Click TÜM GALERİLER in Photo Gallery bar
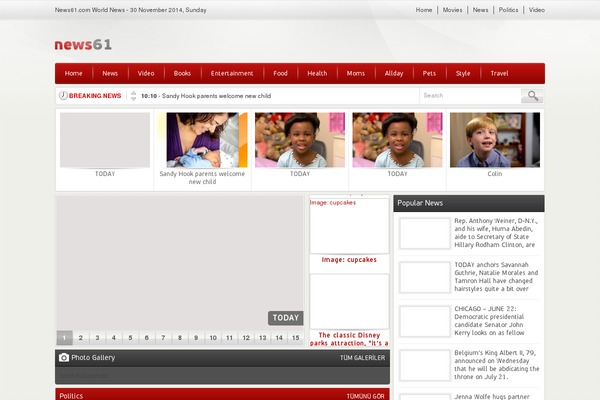 click(362, 358)
